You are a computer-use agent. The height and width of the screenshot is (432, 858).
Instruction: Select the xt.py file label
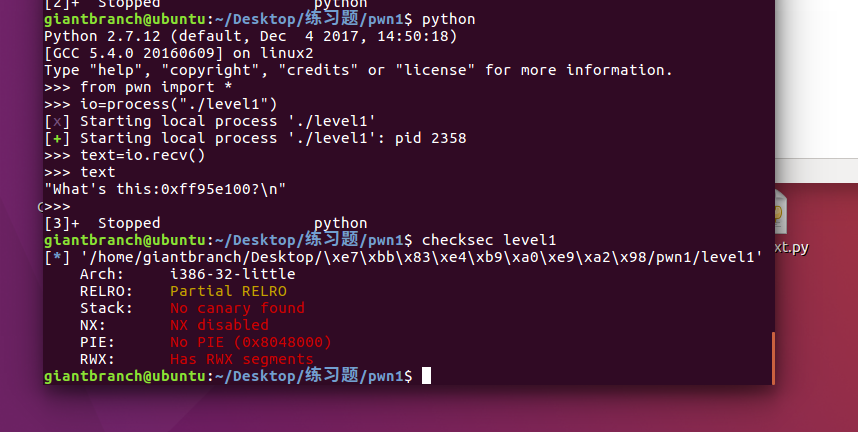tap(790, 247)
